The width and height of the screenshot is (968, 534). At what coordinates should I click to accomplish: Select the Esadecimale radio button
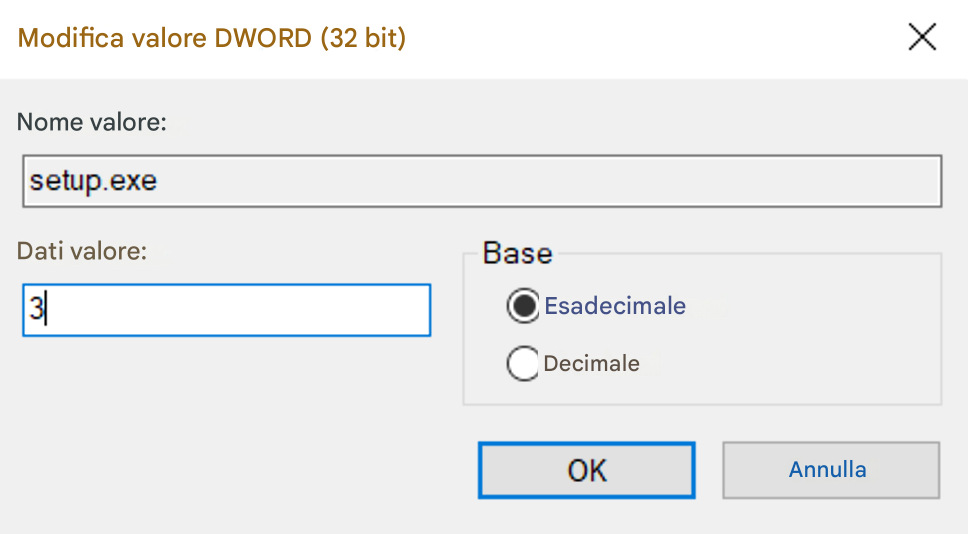tap(523, 306)
